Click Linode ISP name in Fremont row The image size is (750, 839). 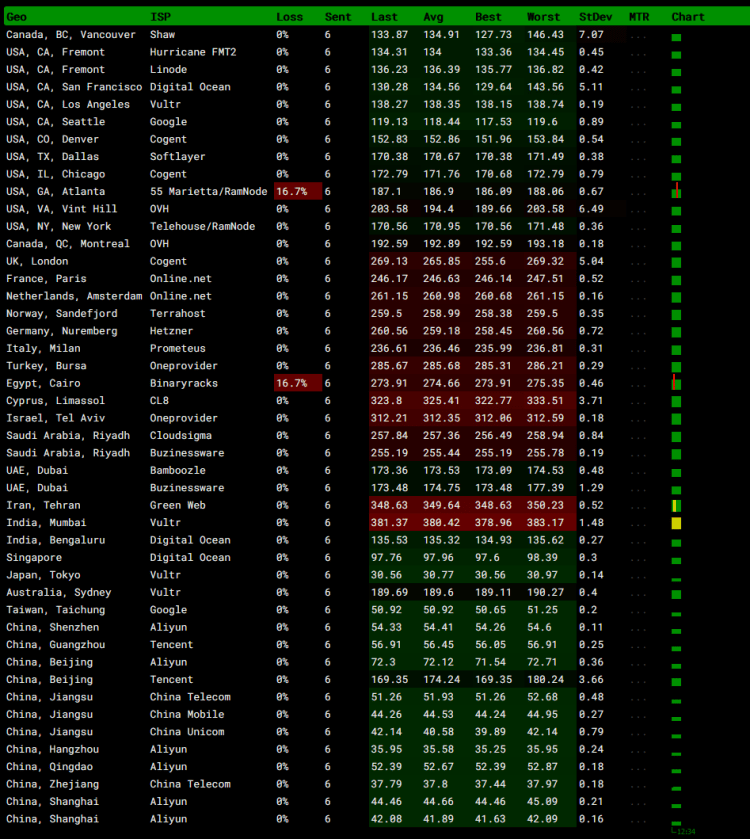(x=169, y=70)
